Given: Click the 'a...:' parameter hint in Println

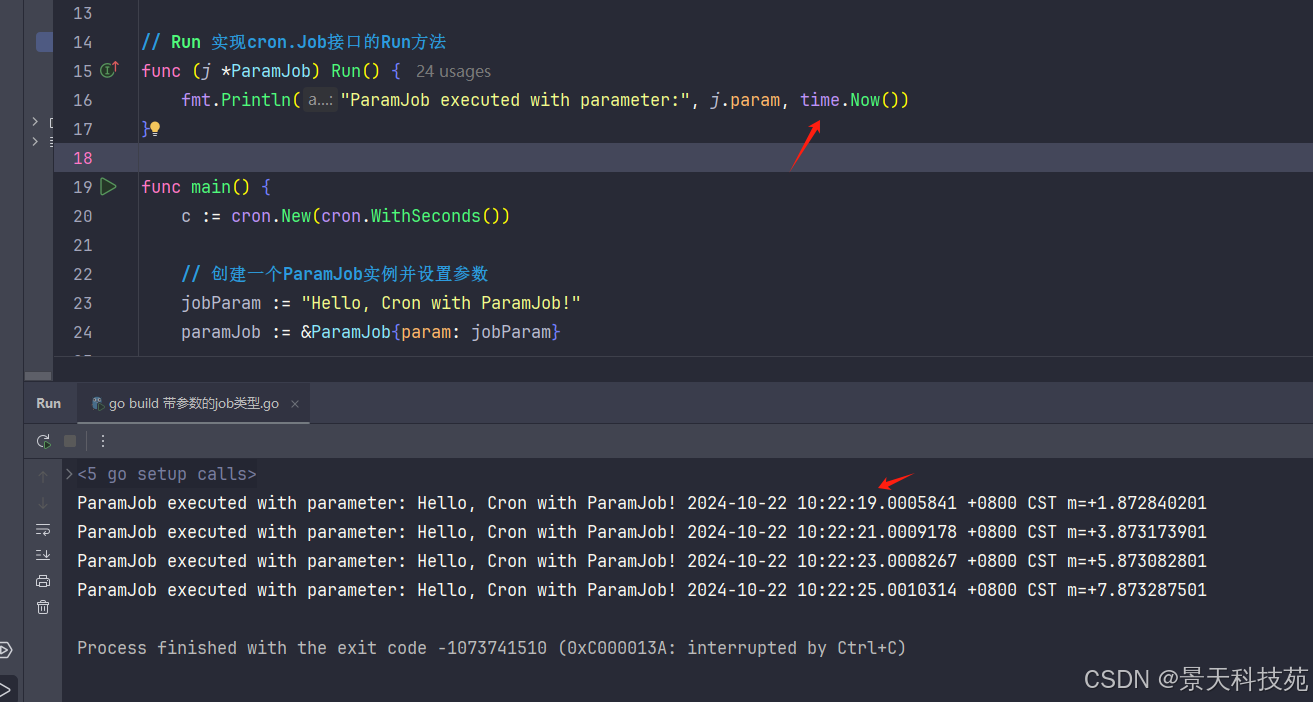Looking at the screenshot, I should pyautogui.click(x=320, y=100).
